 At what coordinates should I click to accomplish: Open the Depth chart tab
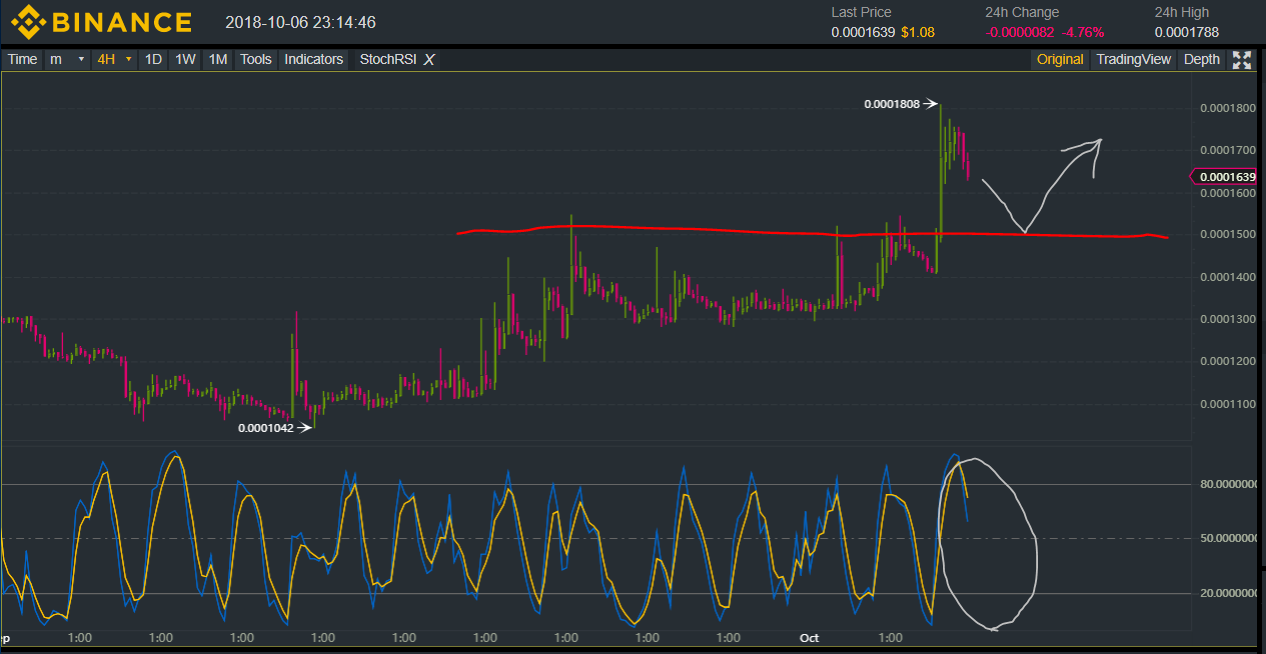1201,59
